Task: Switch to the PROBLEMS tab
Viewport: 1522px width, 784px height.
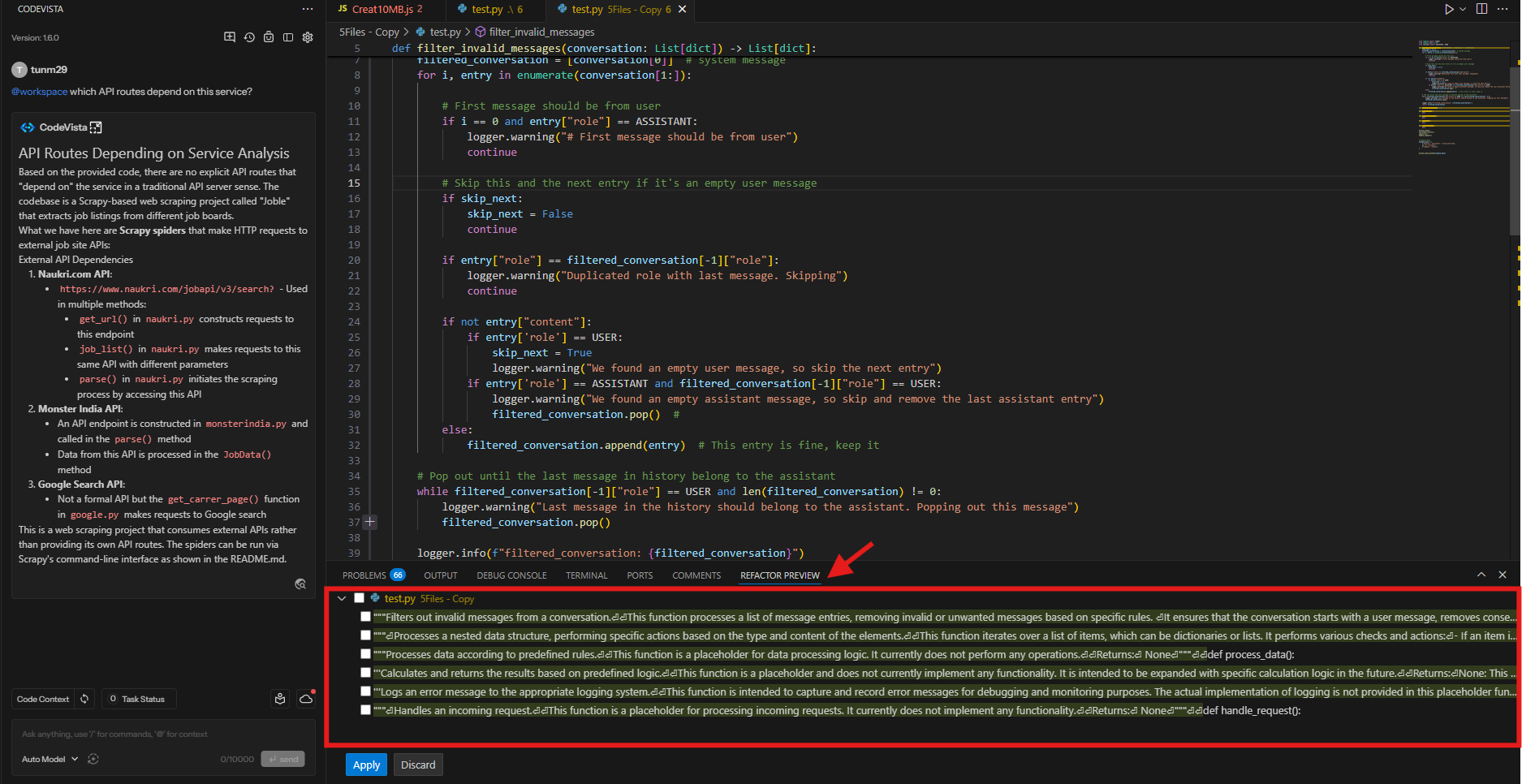Action: (x=373, y=575)
